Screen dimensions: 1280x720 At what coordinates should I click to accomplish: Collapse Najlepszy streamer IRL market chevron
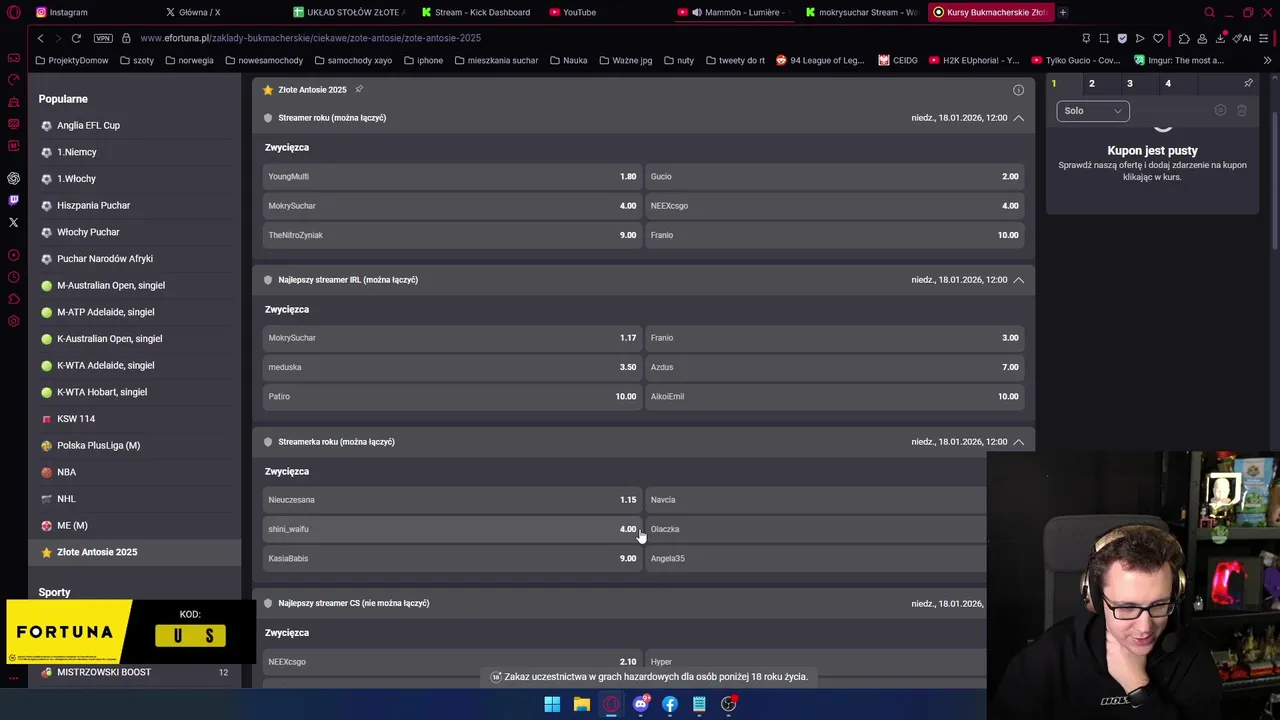pos(1018,280)
